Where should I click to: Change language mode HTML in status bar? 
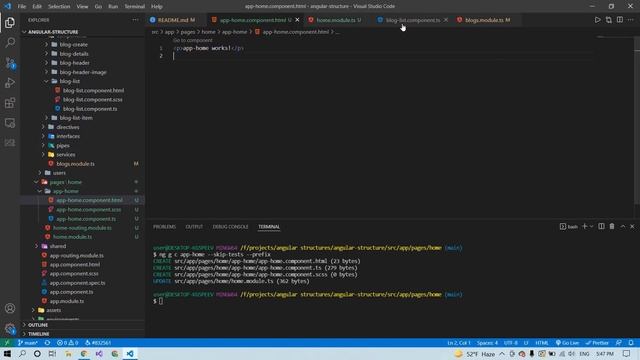(542, 342)
